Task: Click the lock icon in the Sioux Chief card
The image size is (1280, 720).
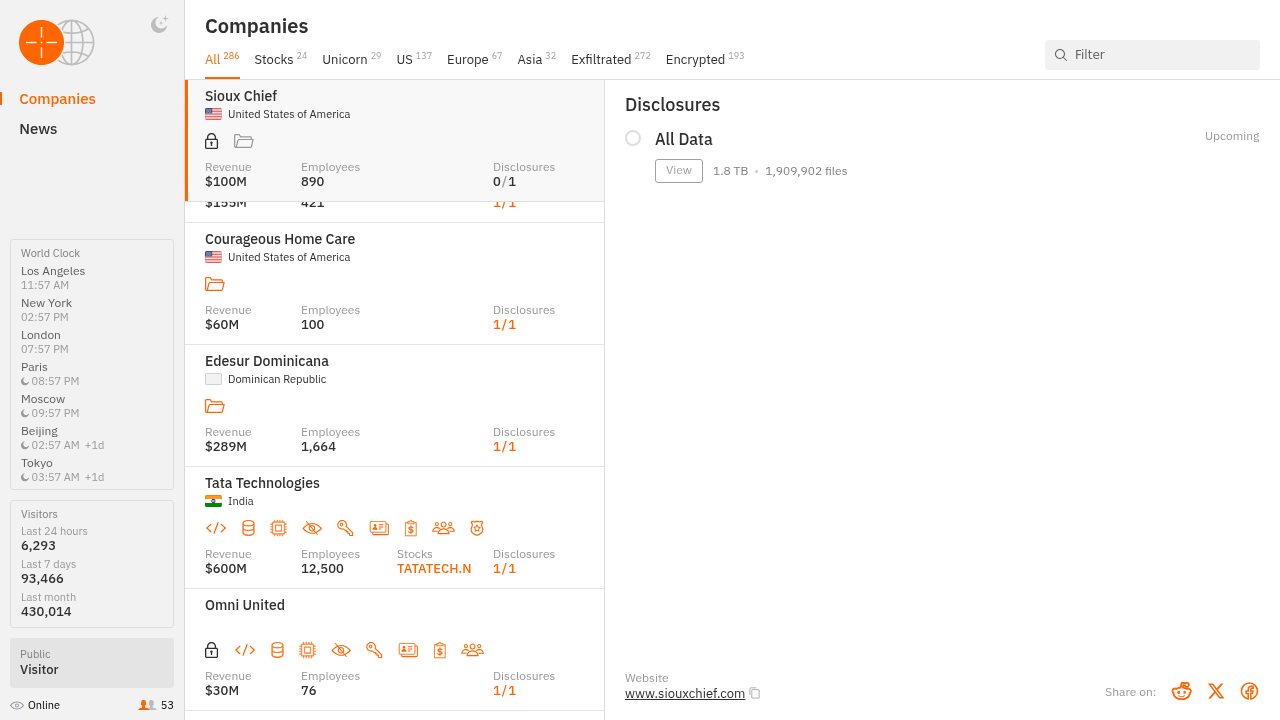Action: [x=212, y=141]
